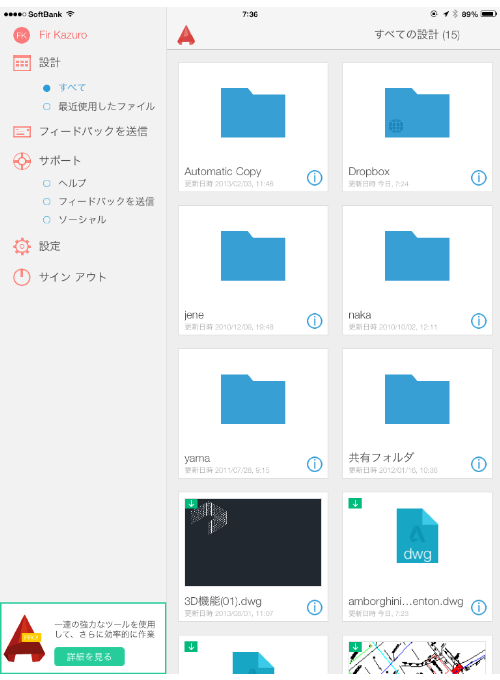
Task: Show info for yama folder
Action: click(x=314, y=464)
